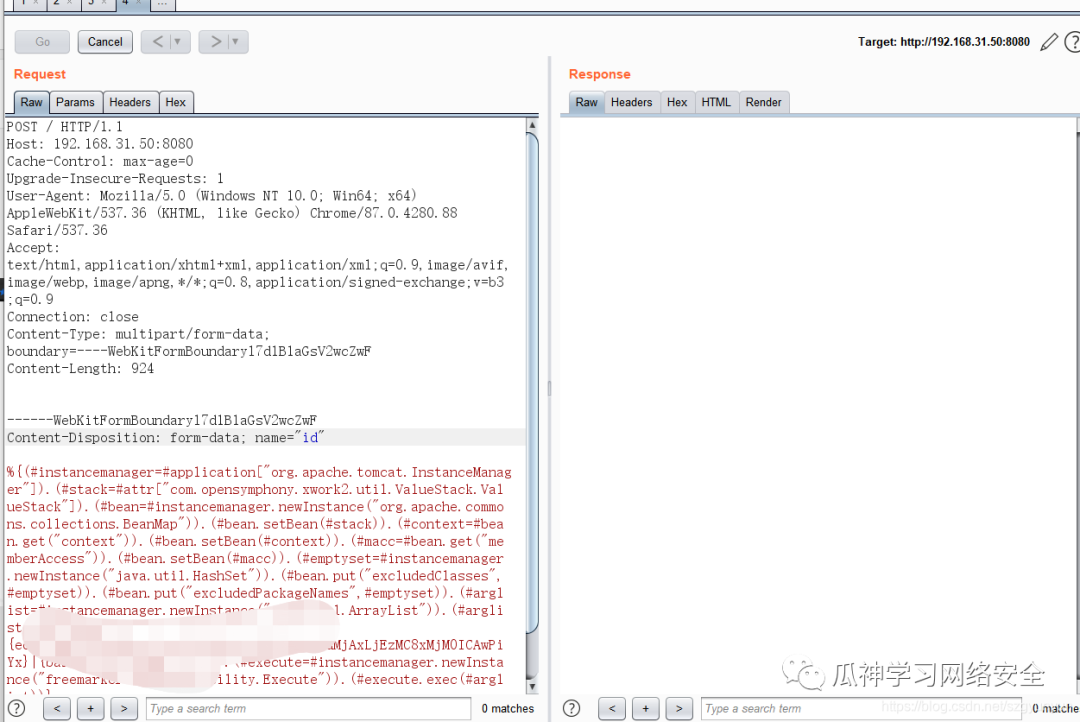This screenshot has height=722, width=1080.
Task: Open the Response Hex tab
Action: point(677,102)
